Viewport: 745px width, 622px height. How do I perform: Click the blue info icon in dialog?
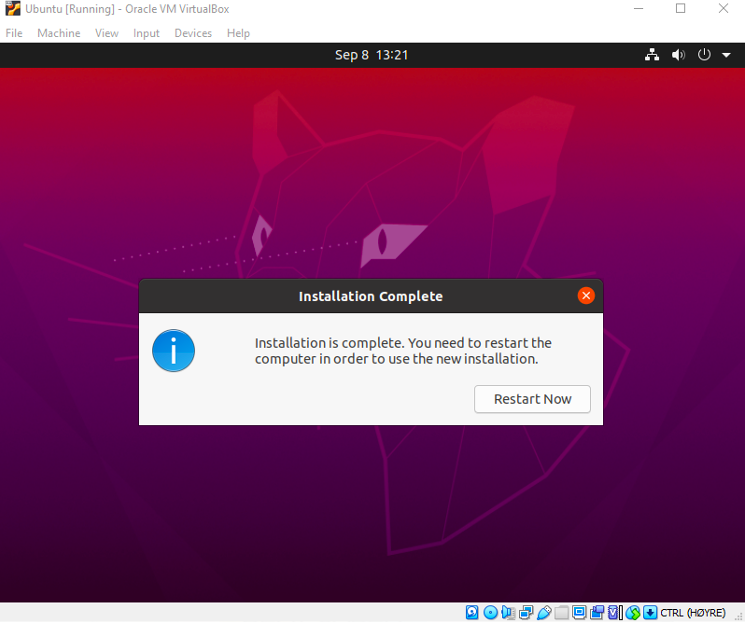click(173, 351)
